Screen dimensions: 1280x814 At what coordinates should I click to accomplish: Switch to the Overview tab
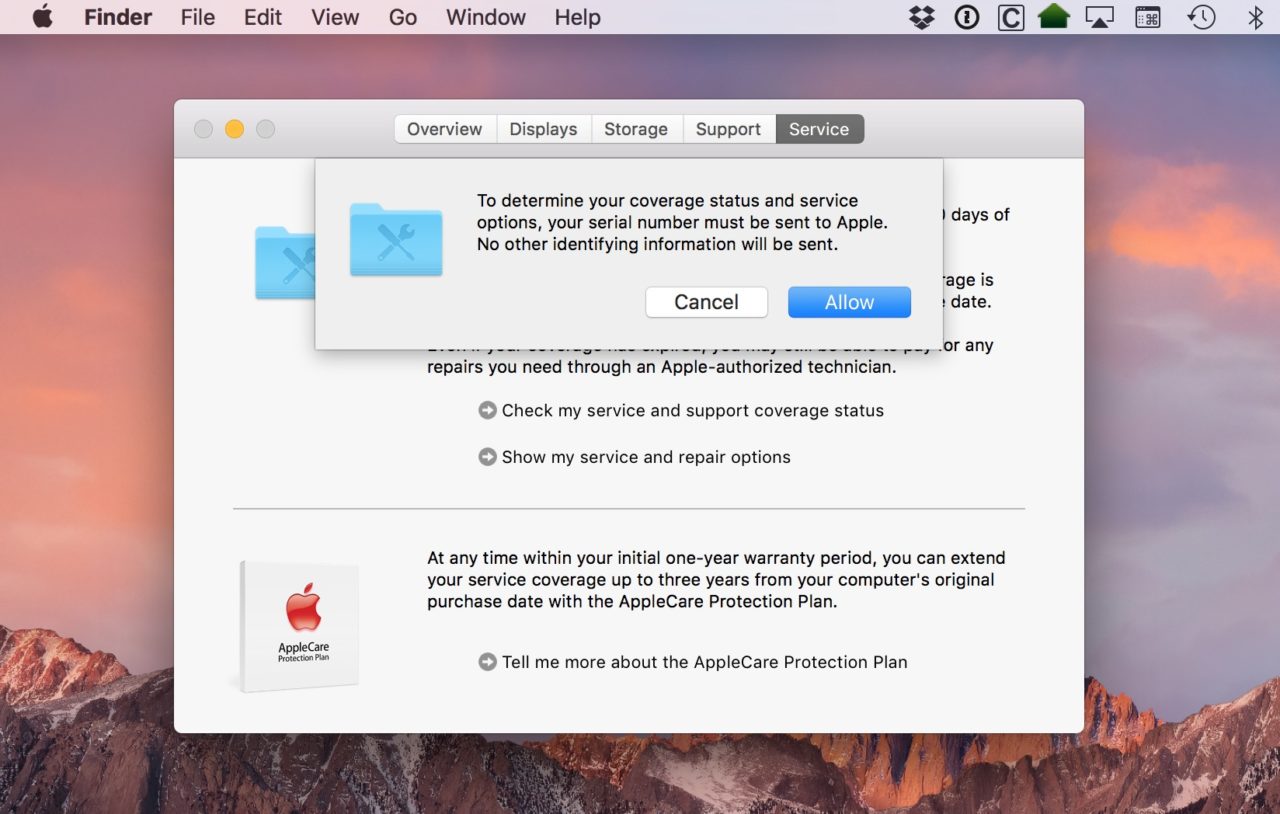pos(444,129)
